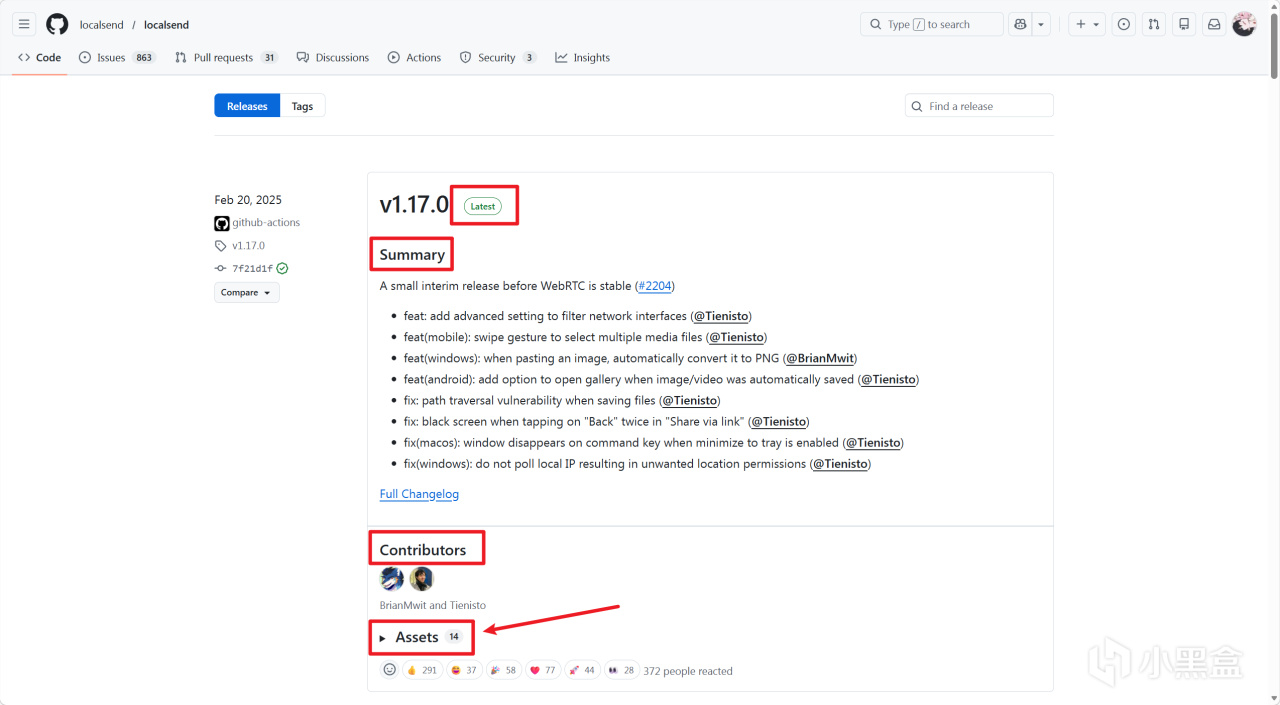Click the github-actions avatar icon
Image resolution: width=1280 pixels, height=705 pixels.
222,223
